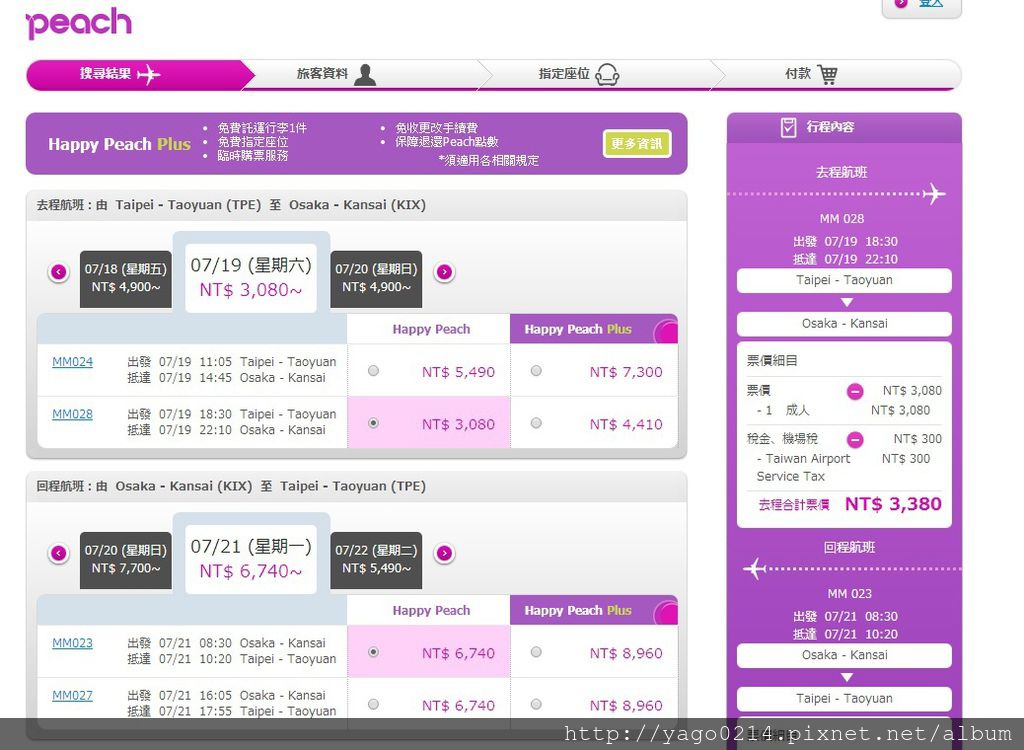Show earlier return dates before 07/20
Viewport: 1024px width, 750px height.
pyautogui.click(x=58, y=553)
